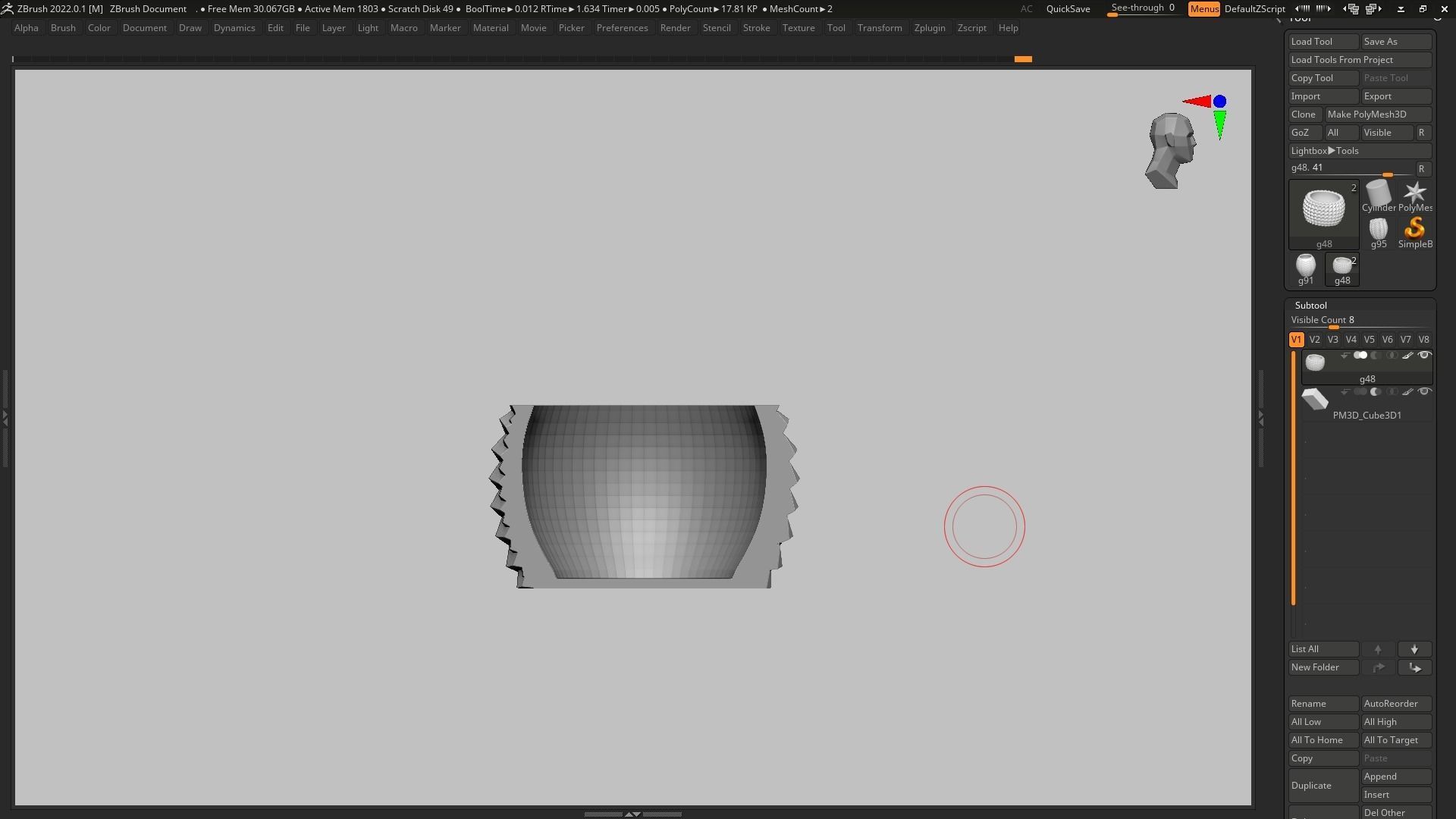Select the Cylinder tool thumbnail
1456x819 pixels.
click(1378, 194)
